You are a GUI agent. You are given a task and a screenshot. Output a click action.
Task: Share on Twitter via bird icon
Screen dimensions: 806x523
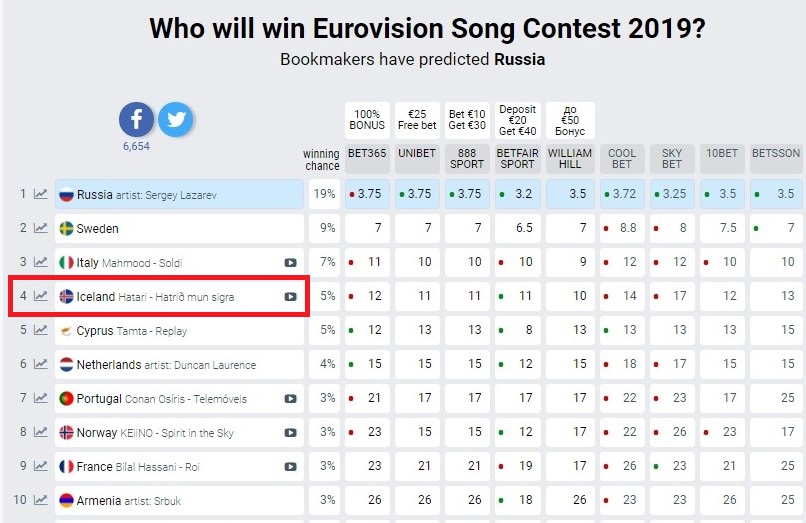tap(176, 119)
